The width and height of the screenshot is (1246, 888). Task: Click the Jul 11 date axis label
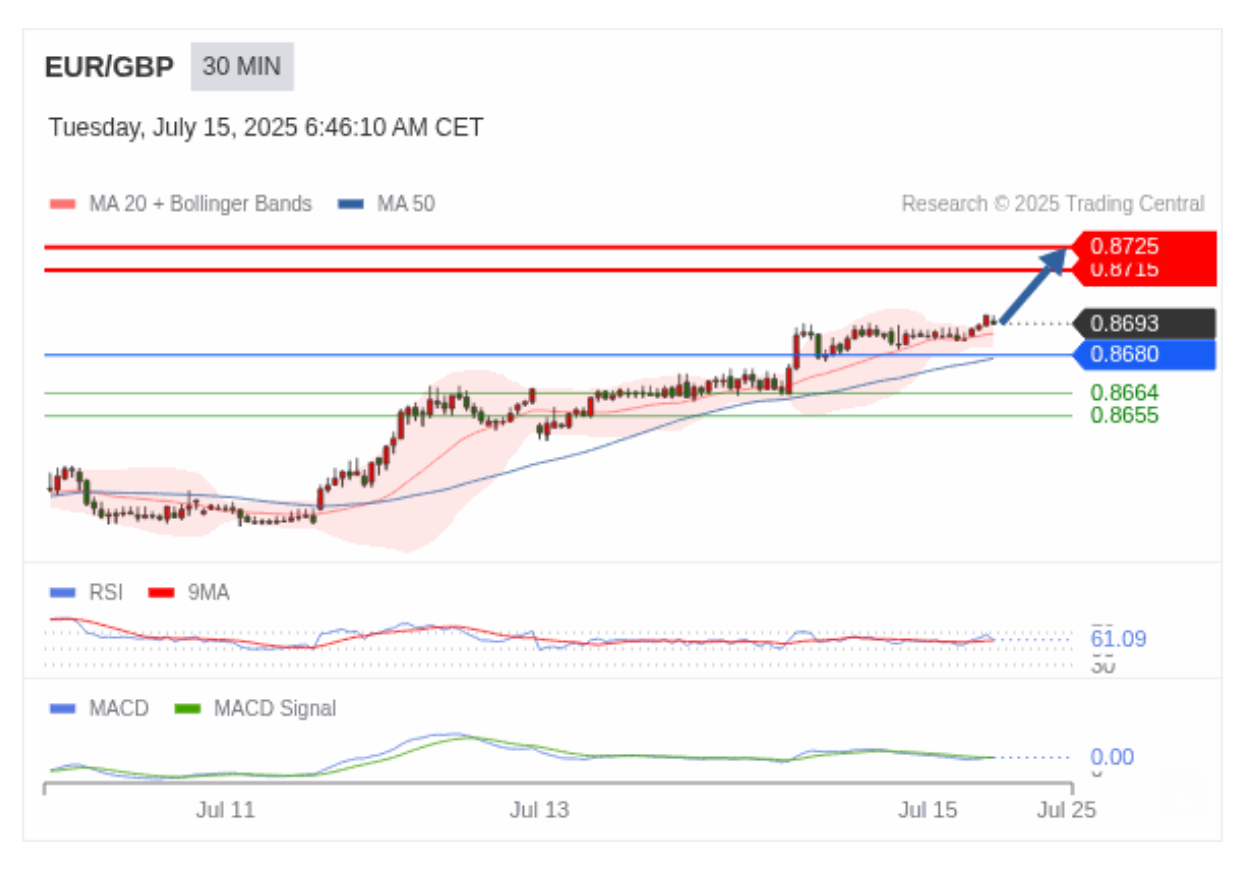(x=225, y=810)
